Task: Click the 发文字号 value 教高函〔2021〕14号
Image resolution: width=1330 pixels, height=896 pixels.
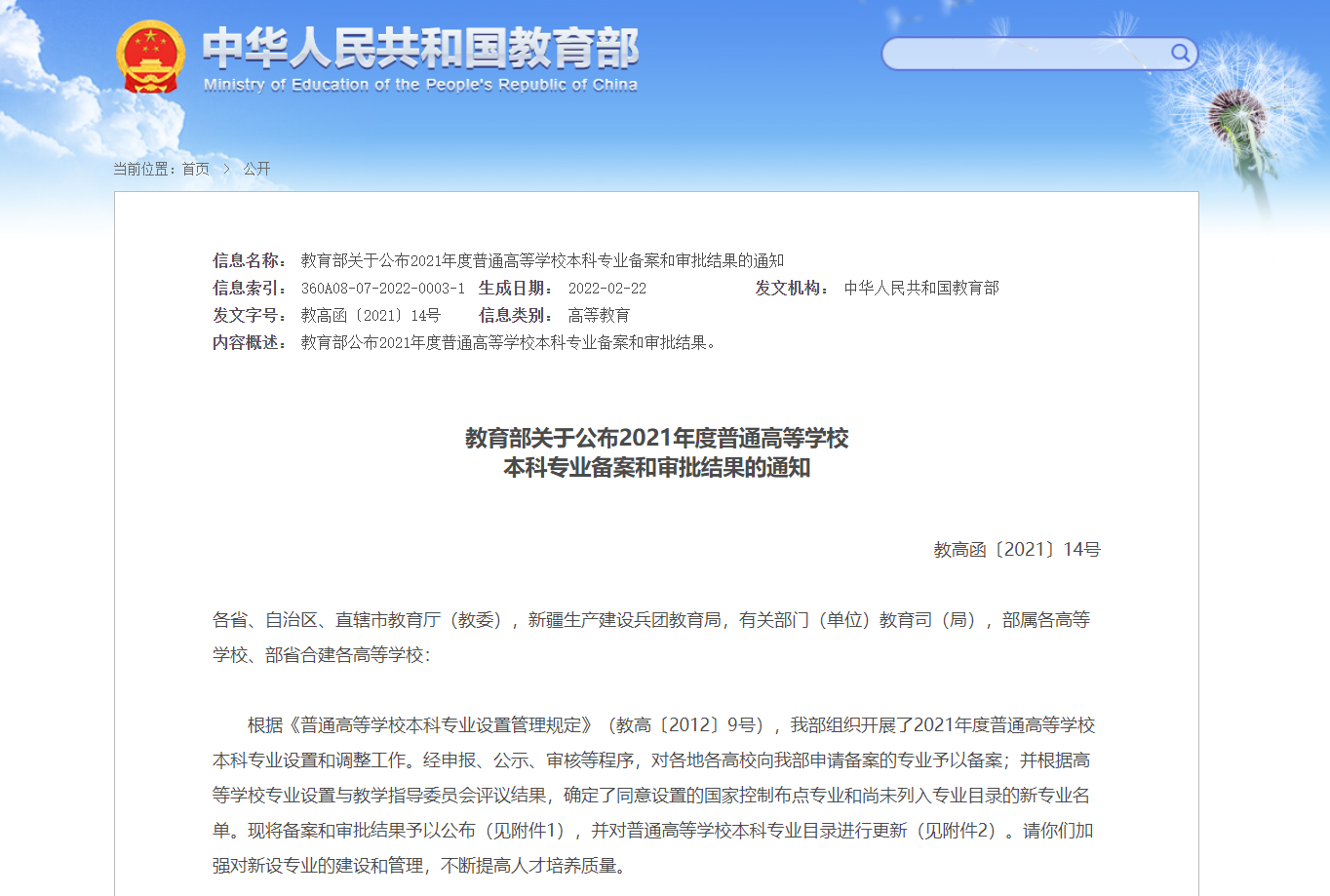Action: click(x=371, y=315)
